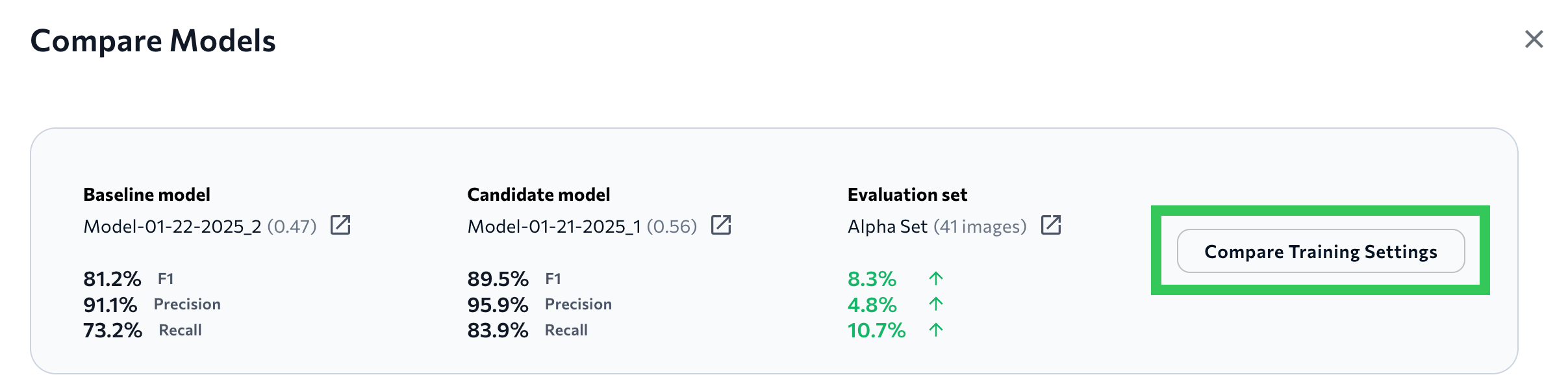1568x390 pixels.
Task: Click the green up arrow beside 4.8%
Action: point(935,304)
